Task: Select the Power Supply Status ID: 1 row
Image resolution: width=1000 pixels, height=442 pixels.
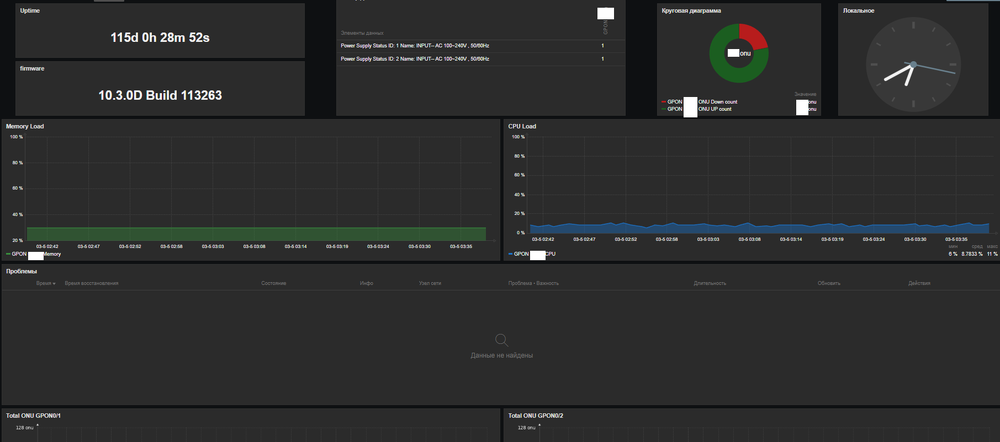Action: coord(481,46)
